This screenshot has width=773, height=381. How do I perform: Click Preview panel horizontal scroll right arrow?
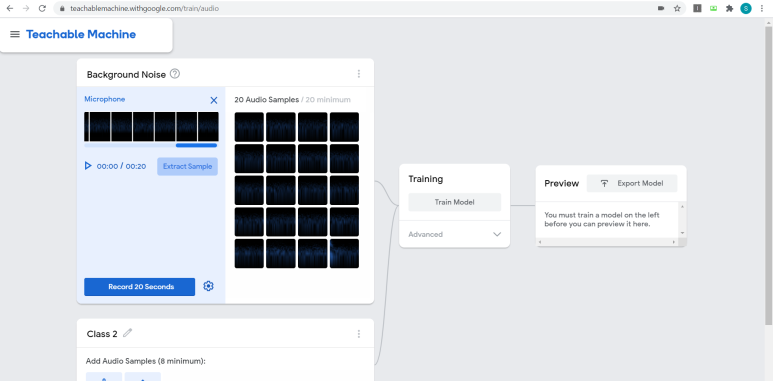(x=674, y=242)
